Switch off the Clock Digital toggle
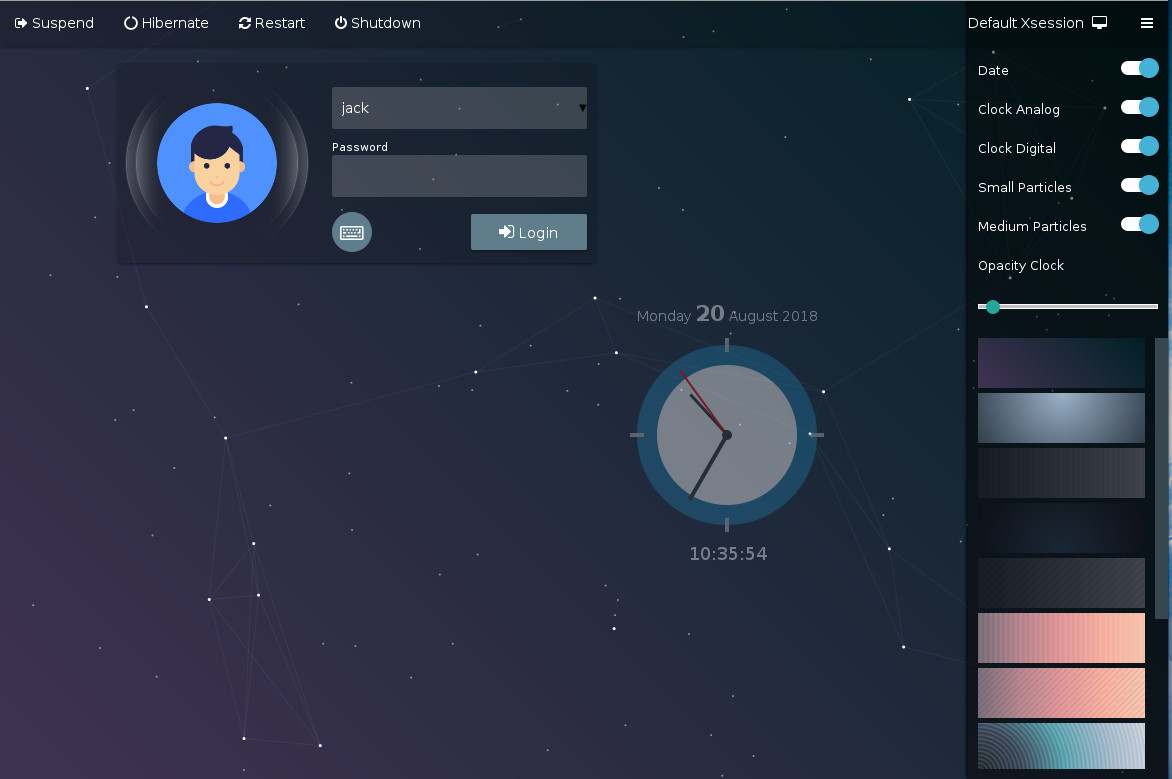 [x=1140, y=146]
